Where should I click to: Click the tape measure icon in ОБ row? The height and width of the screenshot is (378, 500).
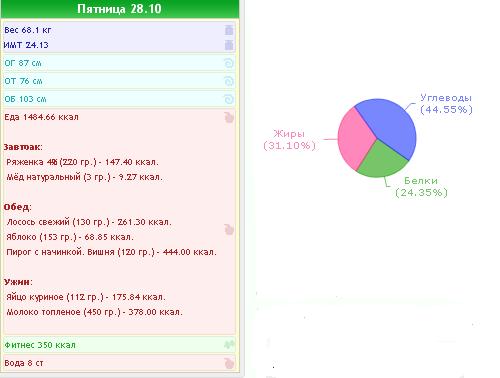pyautogui.click(x=229, y=99)
